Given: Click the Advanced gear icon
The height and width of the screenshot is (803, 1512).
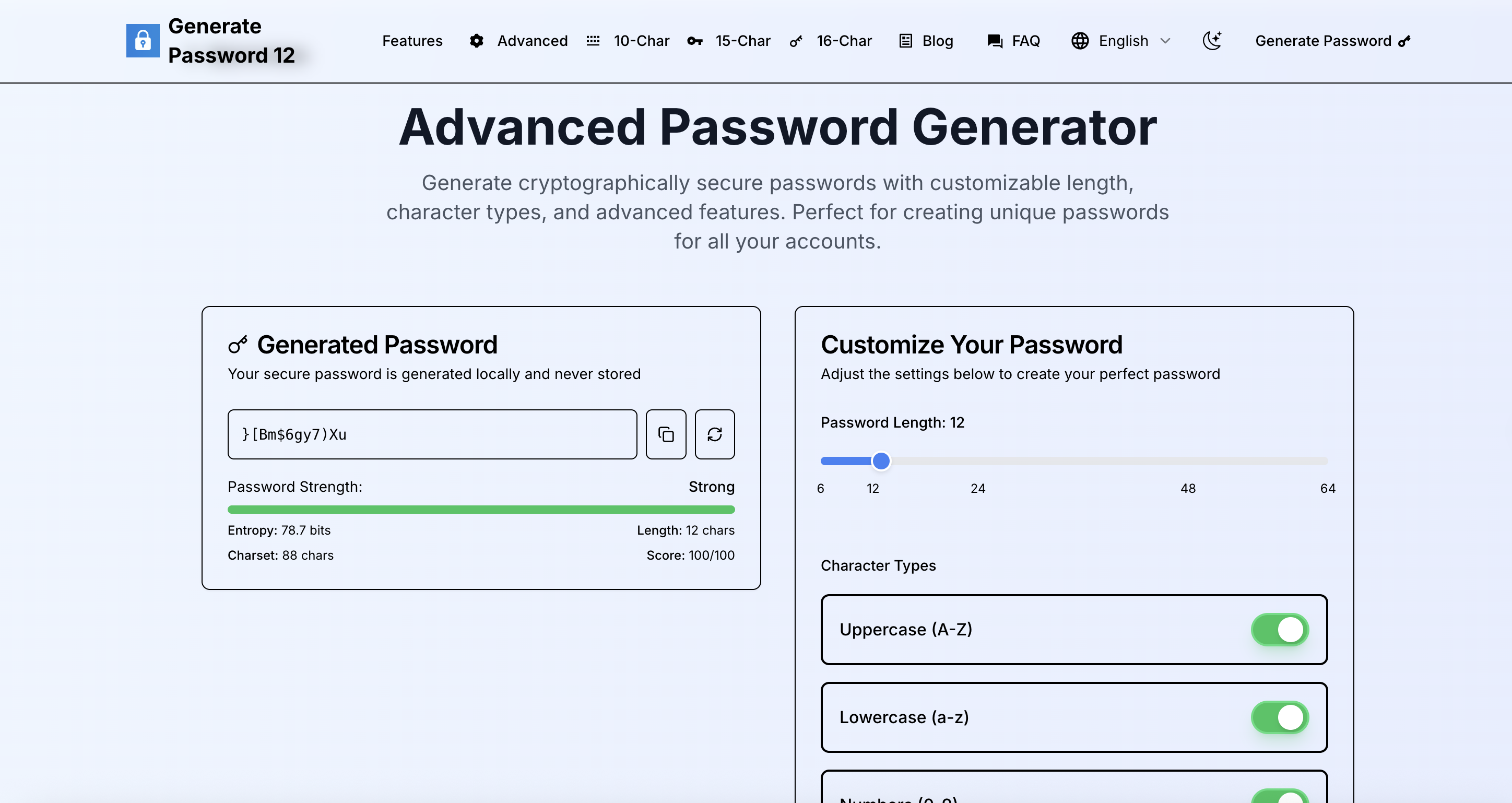Looking at the screenshot, I should [x=477, y=41].
